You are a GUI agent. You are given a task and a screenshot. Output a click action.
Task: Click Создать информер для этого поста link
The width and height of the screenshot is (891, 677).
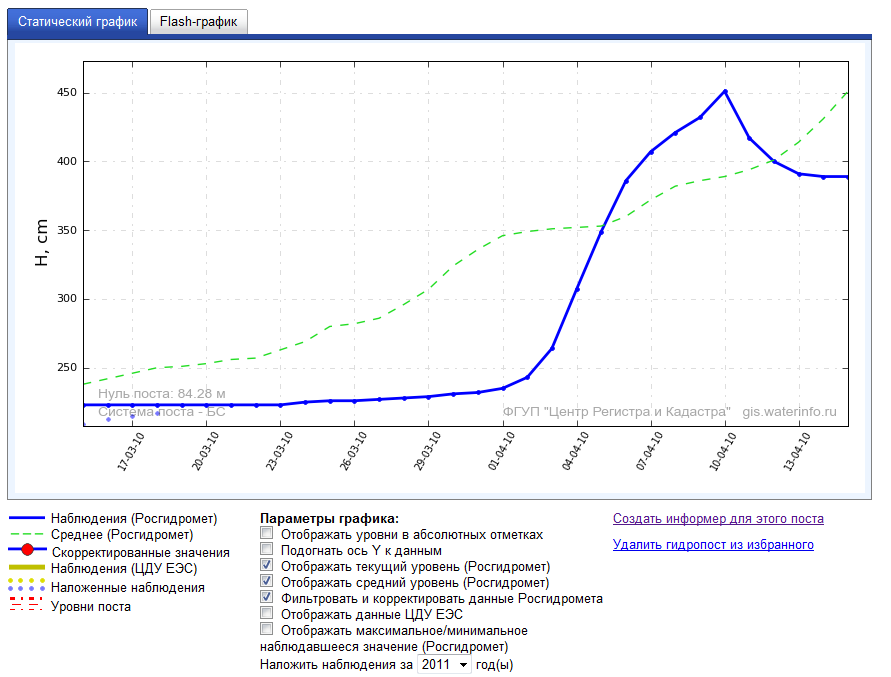tap(718, 519)
